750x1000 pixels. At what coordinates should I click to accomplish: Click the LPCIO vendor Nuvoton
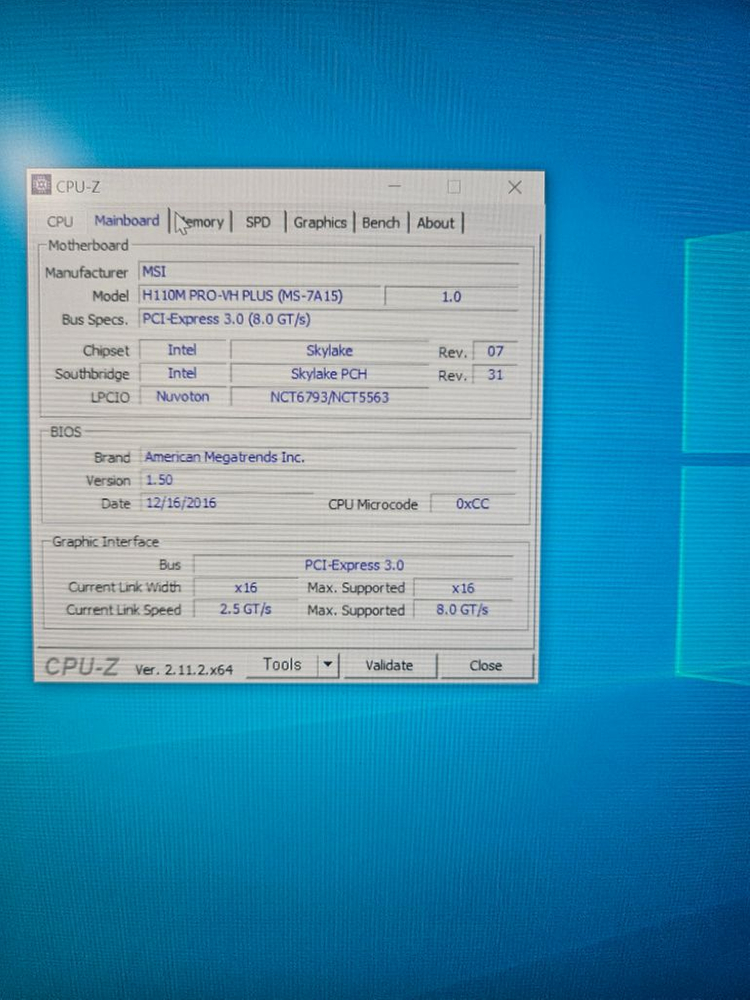click(x=182, y=396)
